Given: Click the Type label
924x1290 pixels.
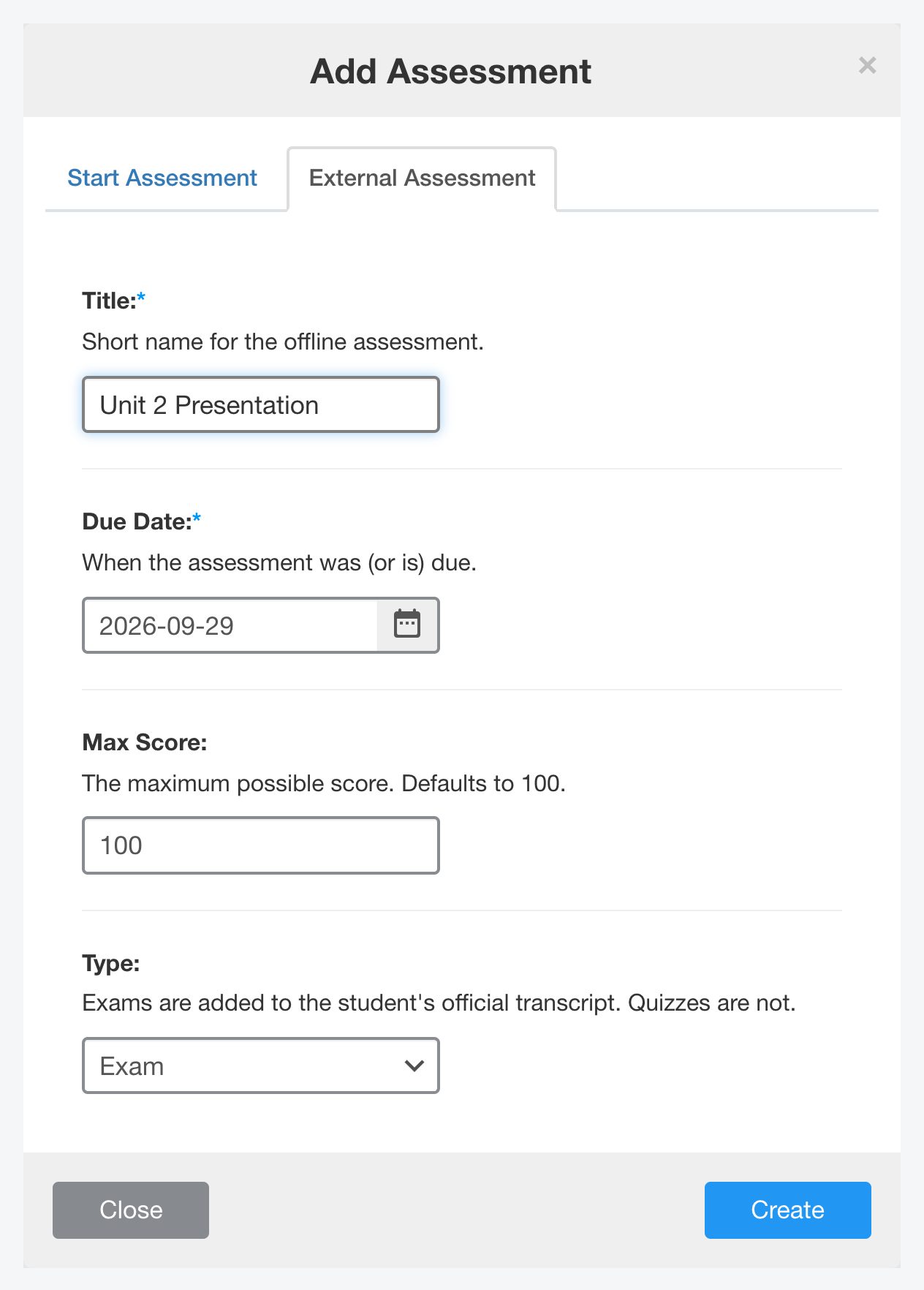Looking at the screenshot, I should pyautogui.click(x=111, y=963).
